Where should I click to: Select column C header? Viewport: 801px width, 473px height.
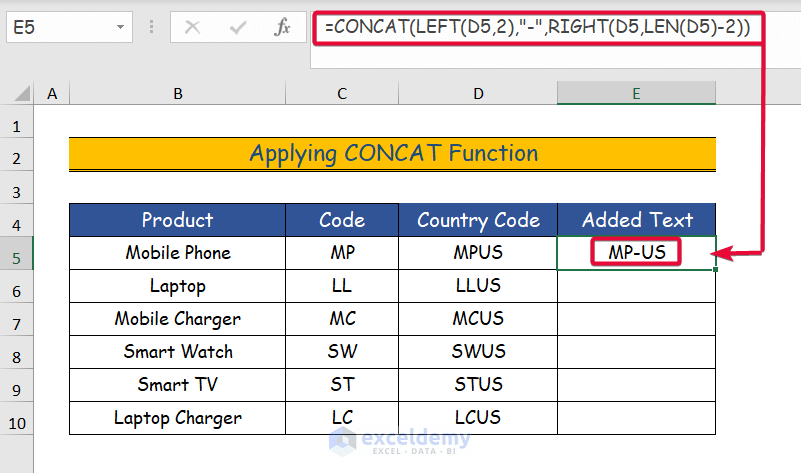(342, 94)
